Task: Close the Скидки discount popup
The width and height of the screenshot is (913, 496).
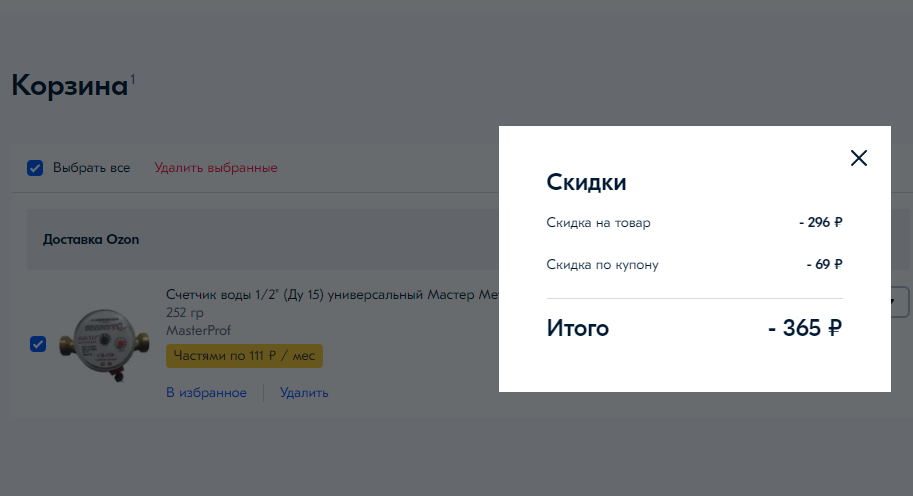Action: [x=858, y=158]
